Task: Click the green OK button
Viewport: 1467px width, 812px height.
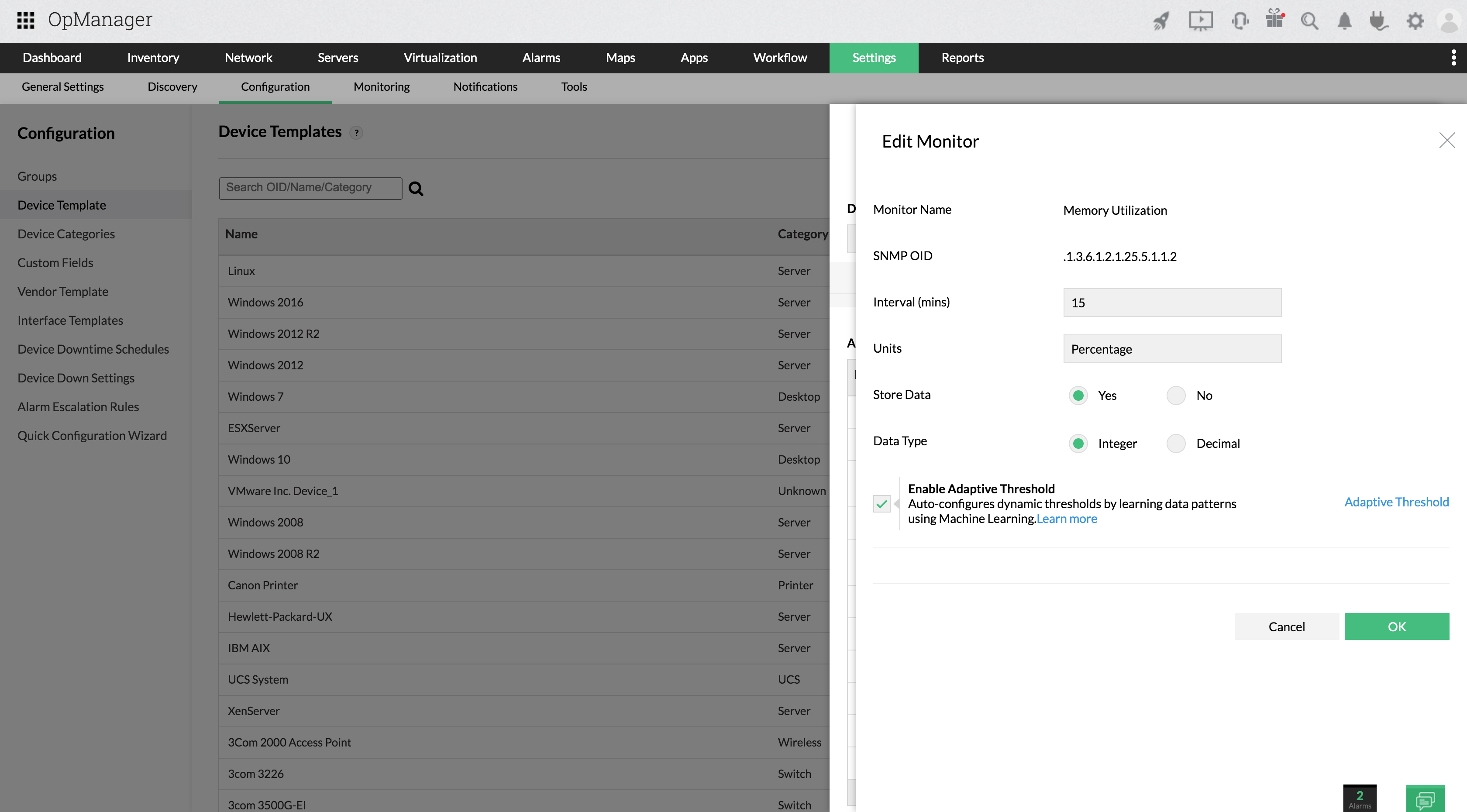Action: (1396, 626)
